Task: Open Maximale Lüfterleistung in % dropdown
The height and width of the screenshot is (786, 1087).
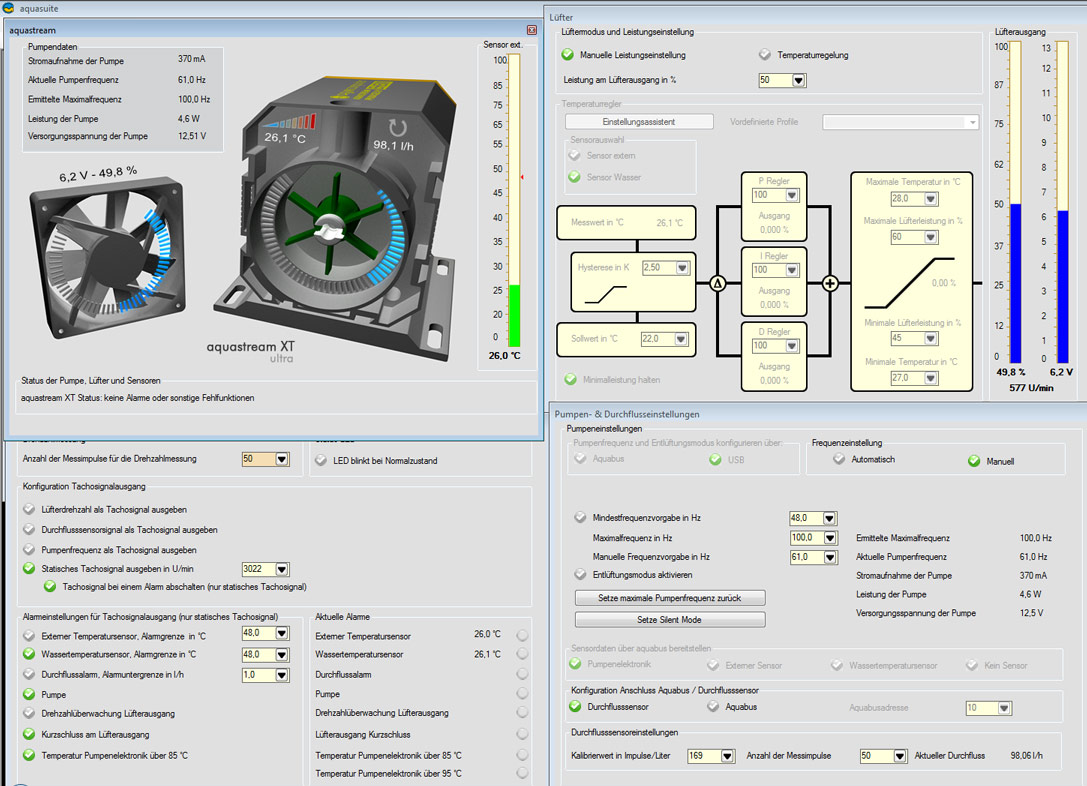Action: pos(931,237)
